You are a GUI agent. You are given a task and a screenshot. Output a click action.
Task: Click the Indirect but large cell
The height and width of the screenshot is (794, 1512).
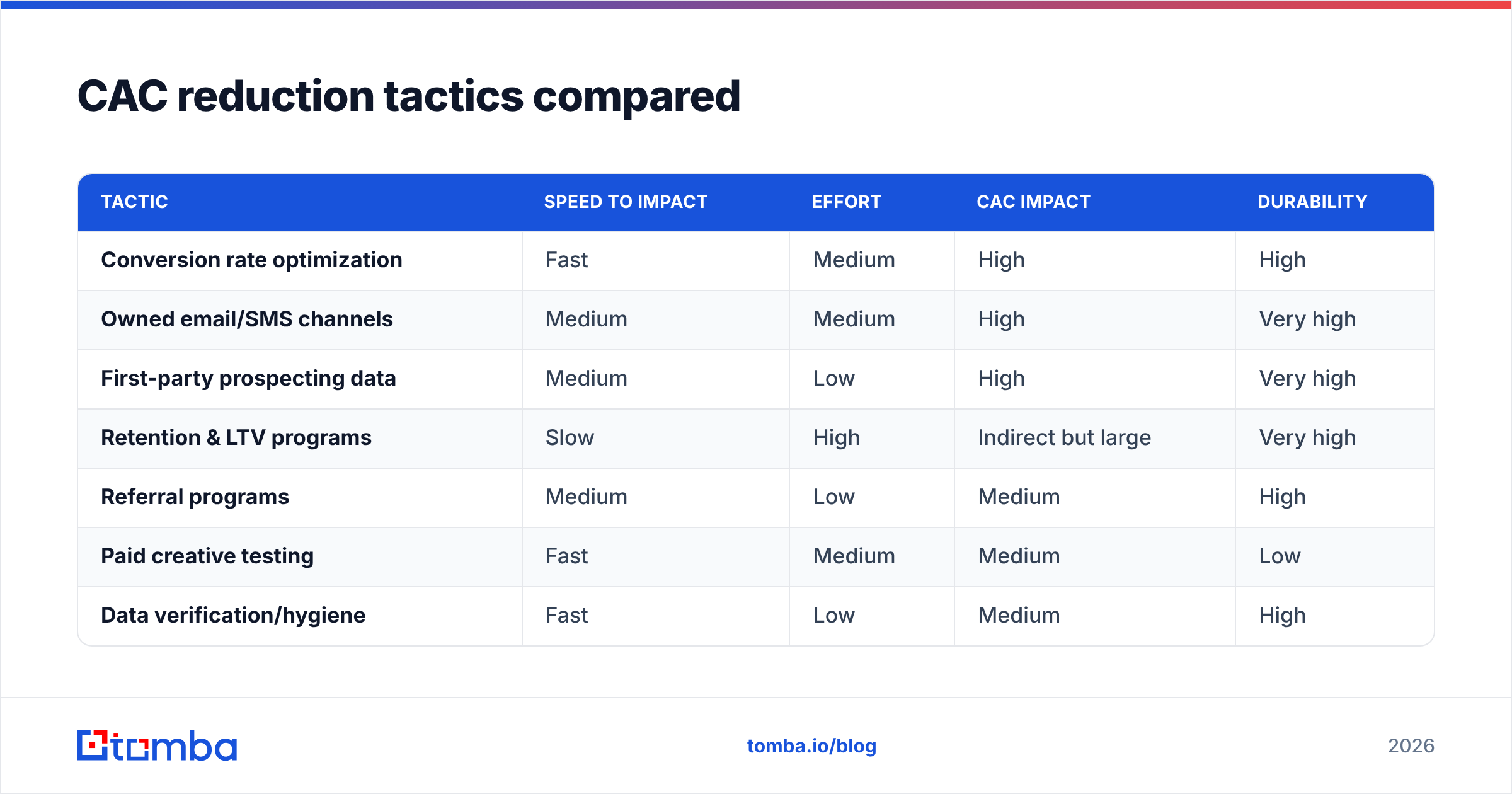(x=1064, y=437)
